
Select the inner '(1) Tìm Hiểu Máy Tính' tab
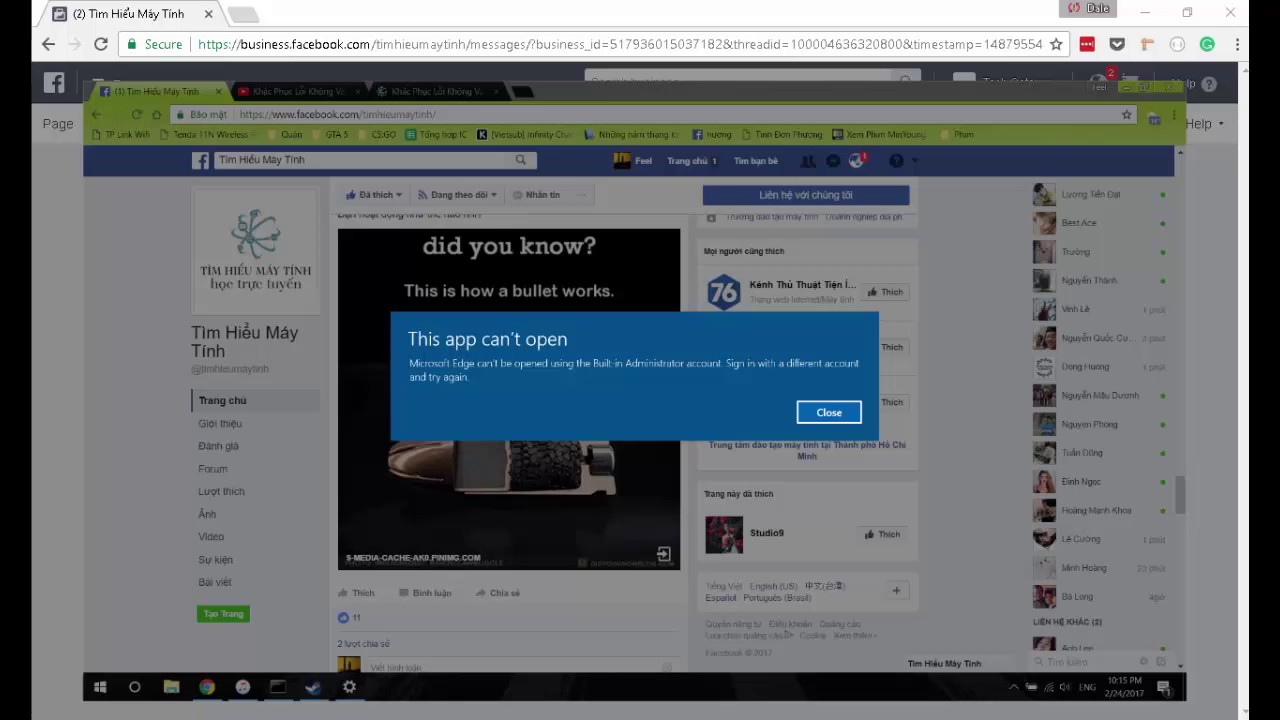click(x=156, y=91)
